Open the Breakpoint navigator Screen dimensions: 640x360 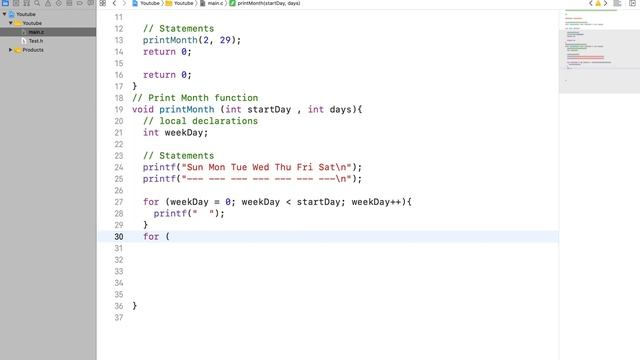pyautogui.click(x=80, y=3)
